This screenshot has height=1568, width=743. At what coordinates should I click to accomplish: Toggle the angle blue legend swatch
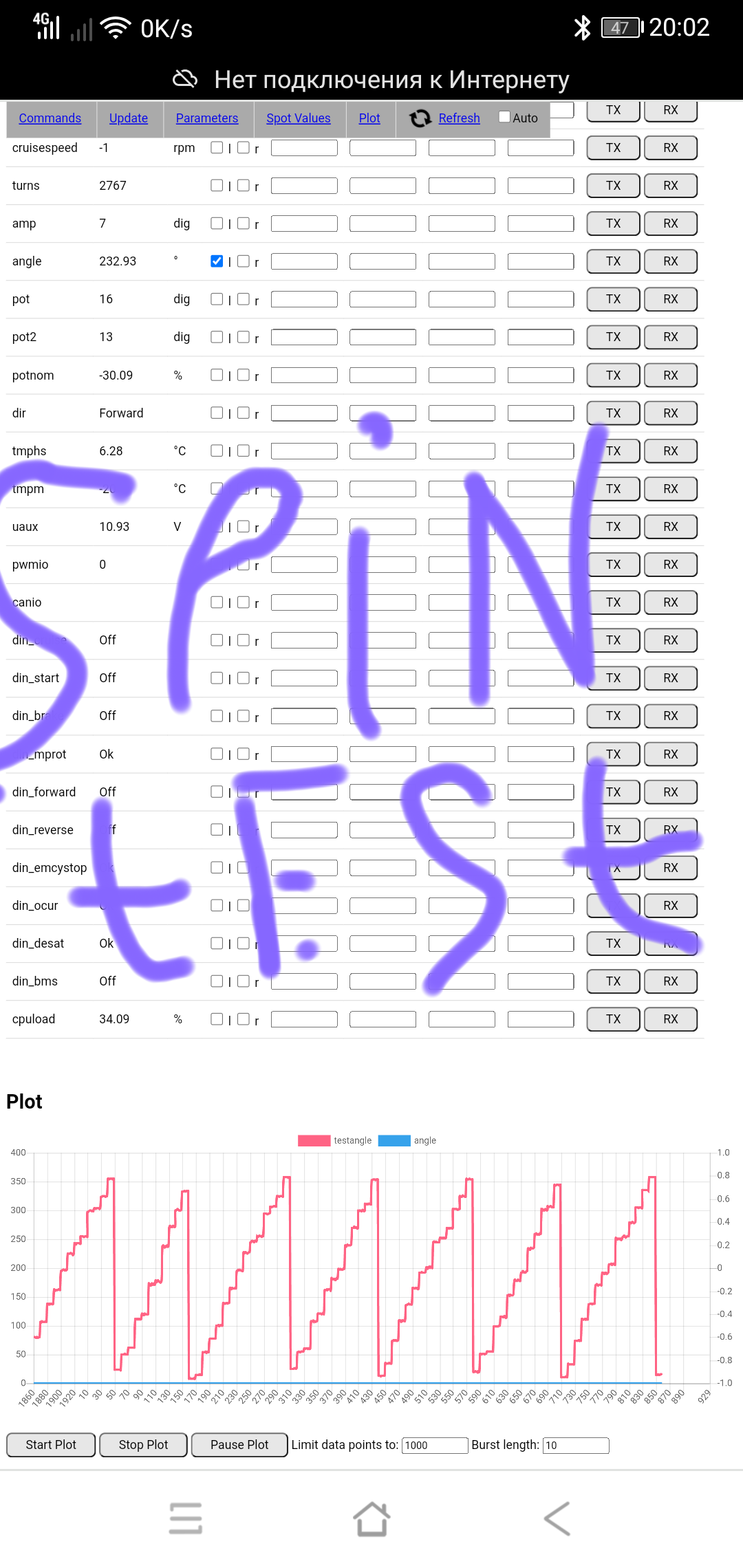pyautogui.click(x=394, y=1140)
